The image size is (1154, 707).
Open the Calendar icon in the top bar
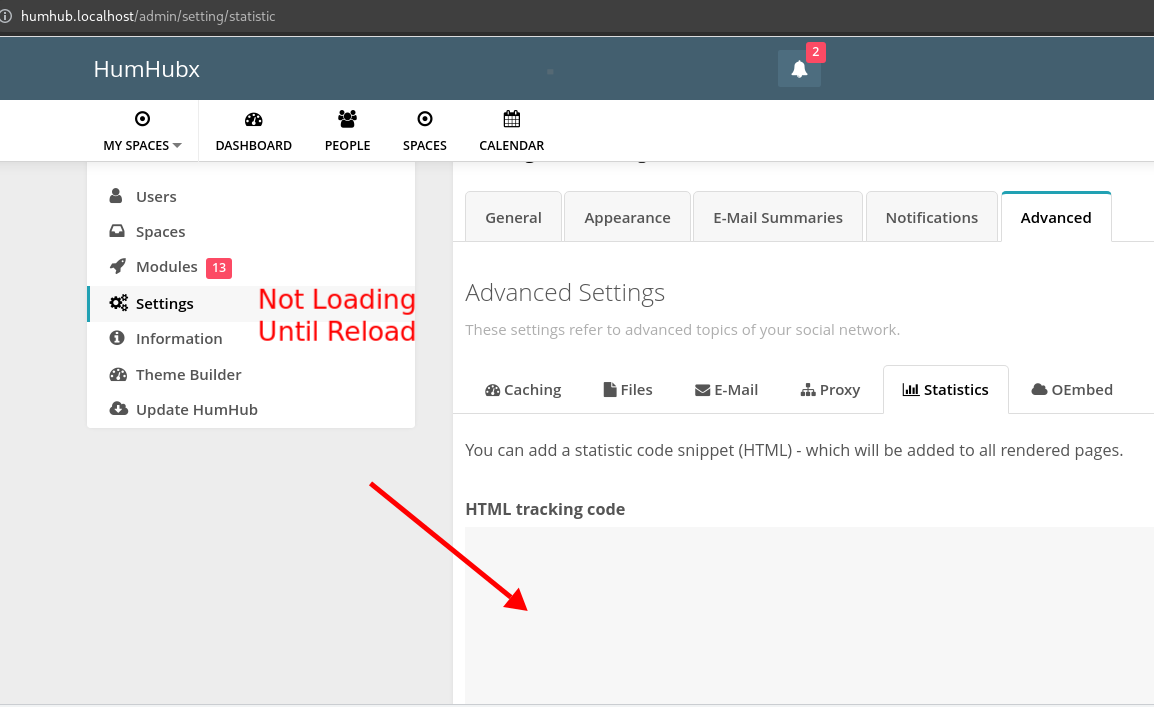[x=511, y=119]
